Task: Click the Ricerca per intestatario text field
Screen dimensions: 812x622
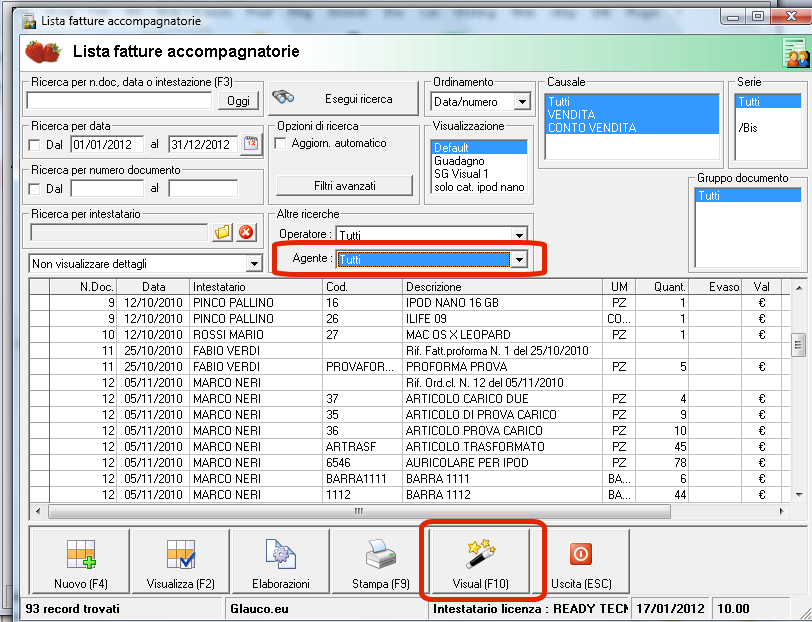Action: click(120, 233)
